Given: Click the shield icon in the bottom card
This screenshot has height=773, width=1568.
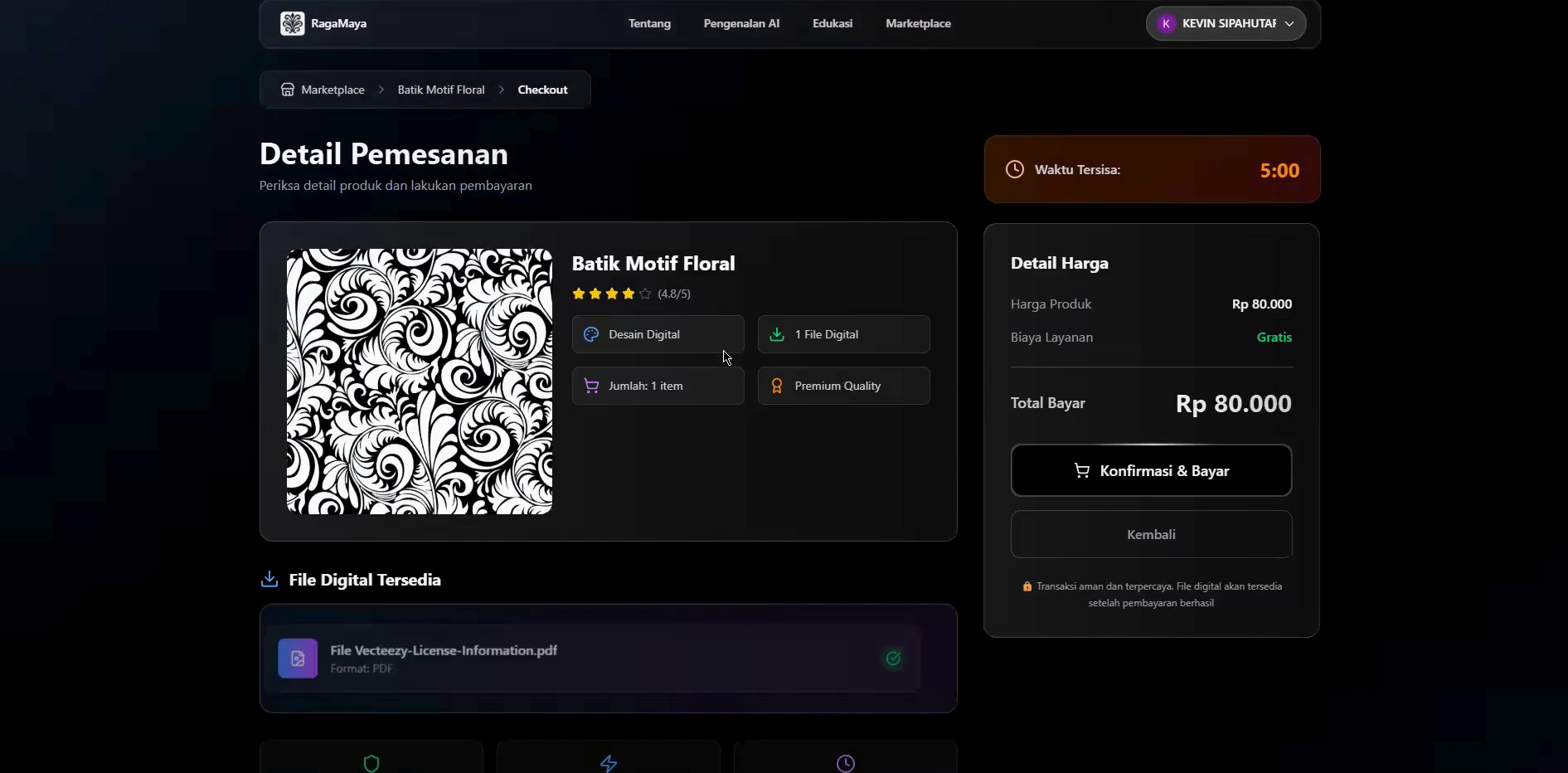Looking at the screenshot, I should point(371,762).
